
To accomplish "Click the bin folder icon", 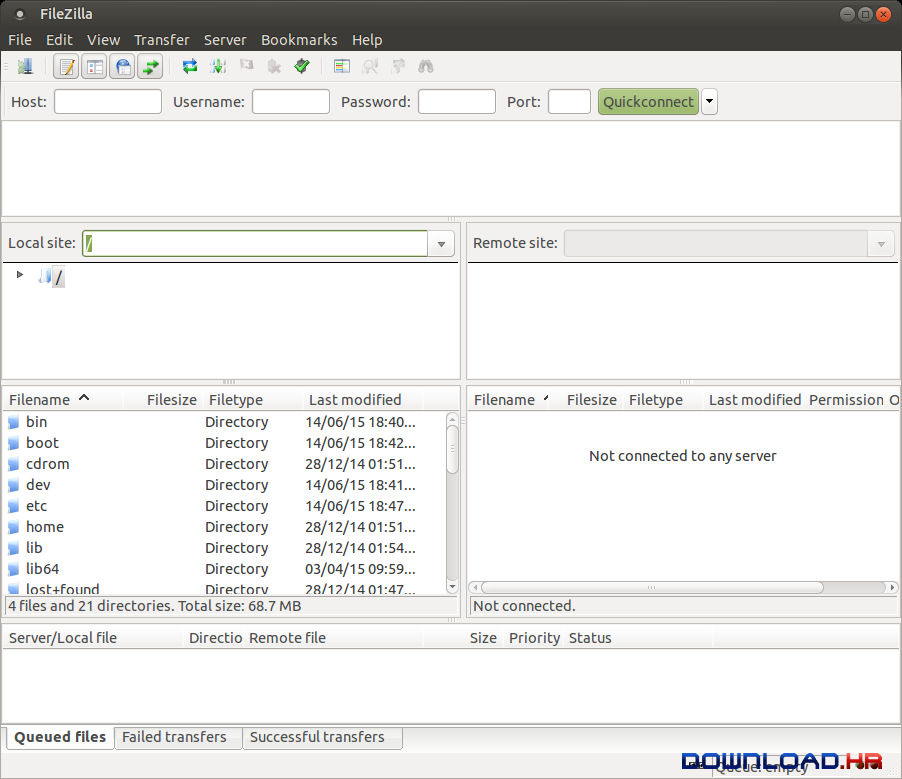I will (14, 422).
